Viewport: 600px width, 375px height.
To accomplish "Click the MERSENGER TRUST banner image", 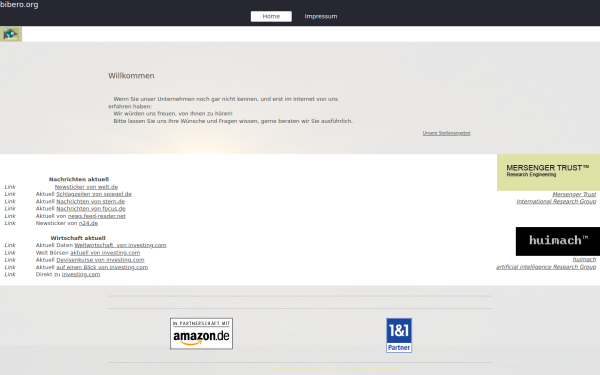I will point(548,172).
